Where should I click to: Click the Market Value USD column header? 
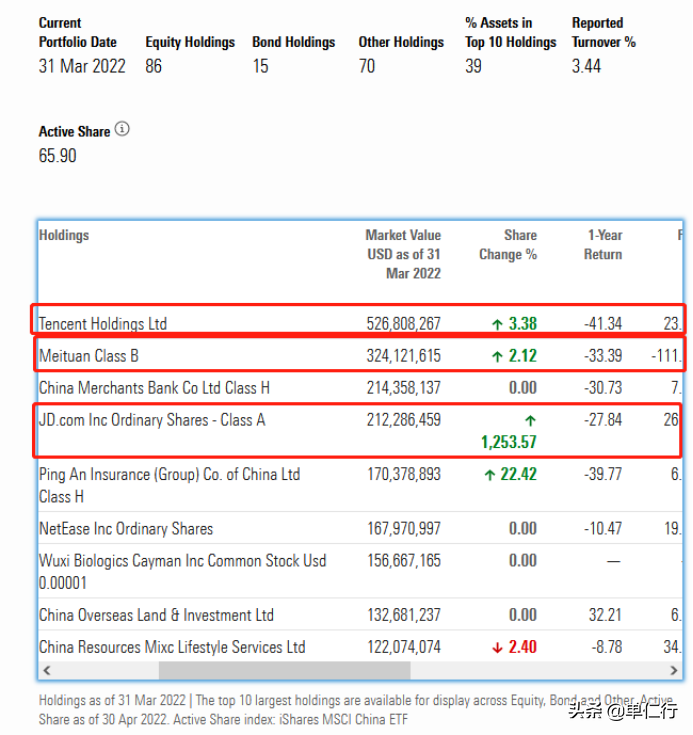pos(404,254)
